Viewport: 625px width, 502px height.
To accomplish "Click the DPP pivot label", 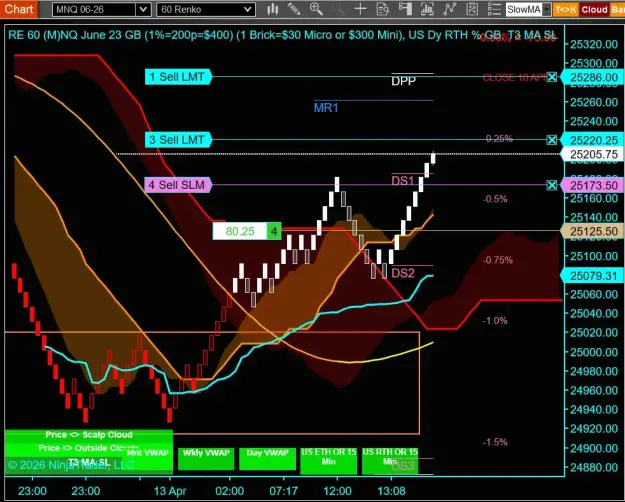I will (403, 81).
